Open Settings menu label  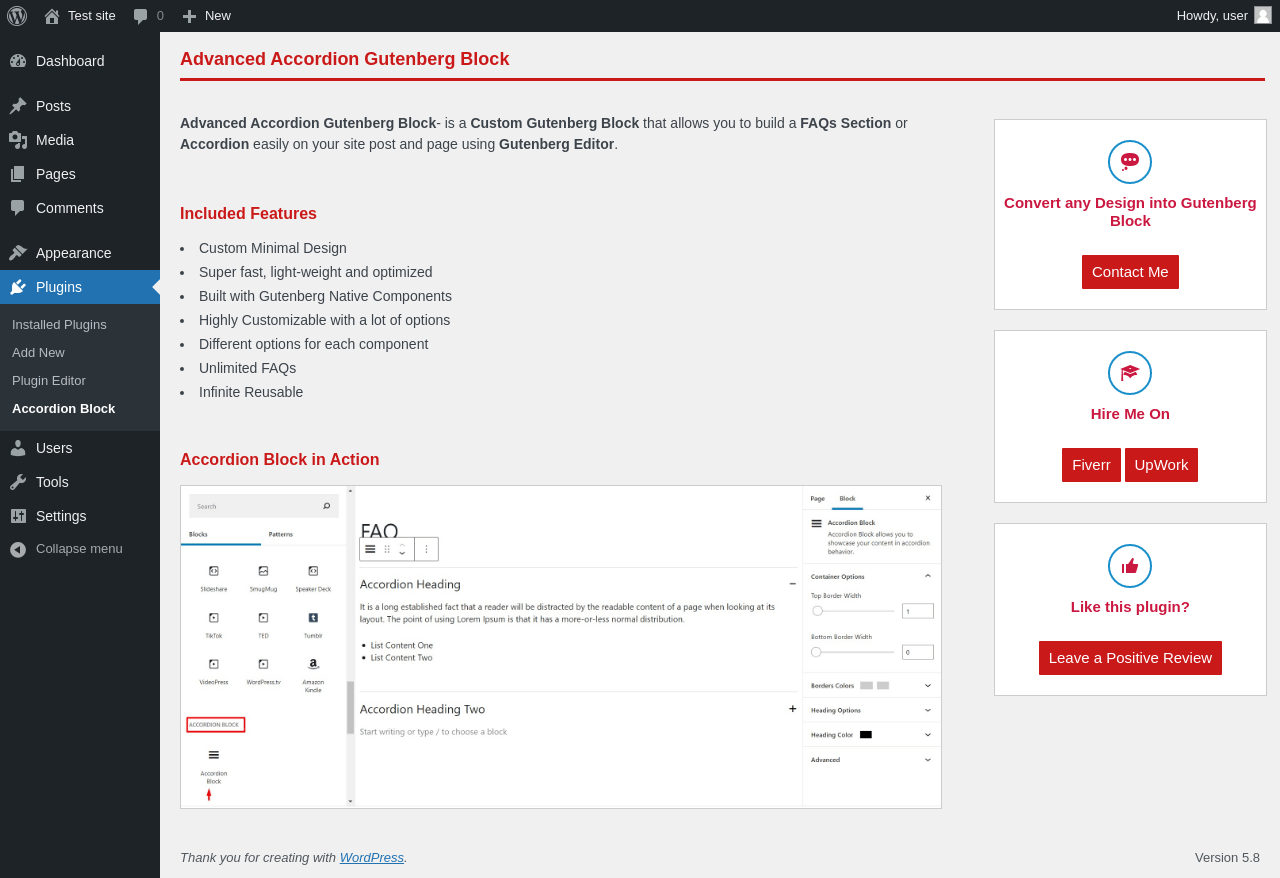click(61, 516)
